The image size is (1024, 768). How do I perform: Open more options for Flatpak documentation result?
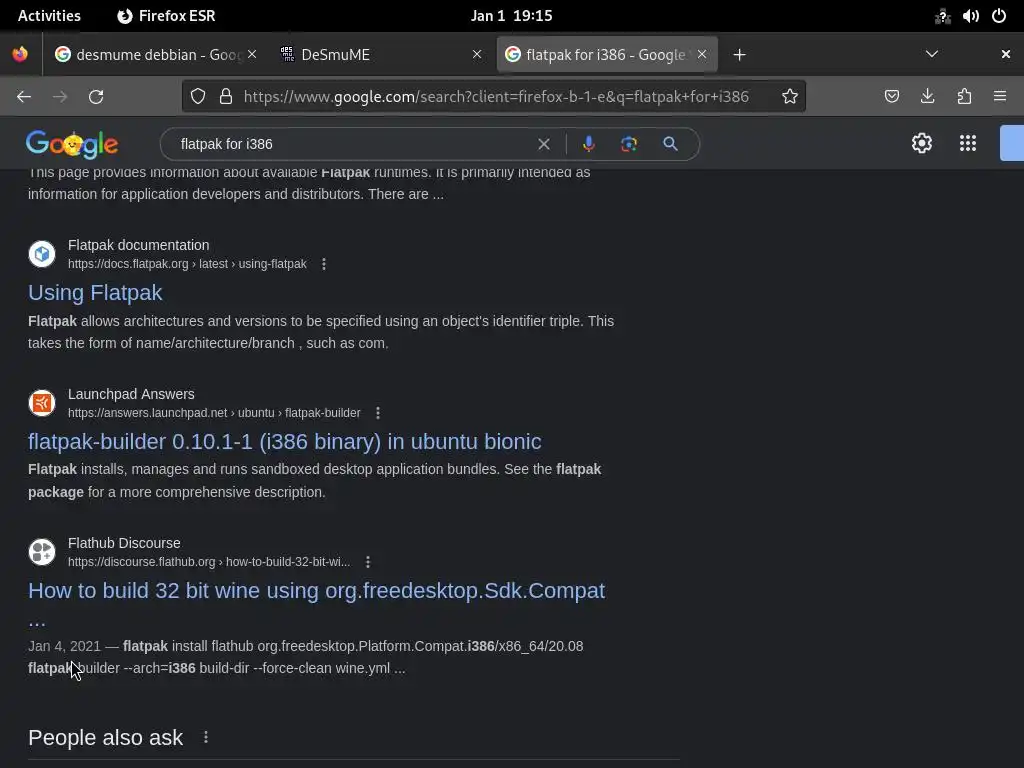[324, 264]
